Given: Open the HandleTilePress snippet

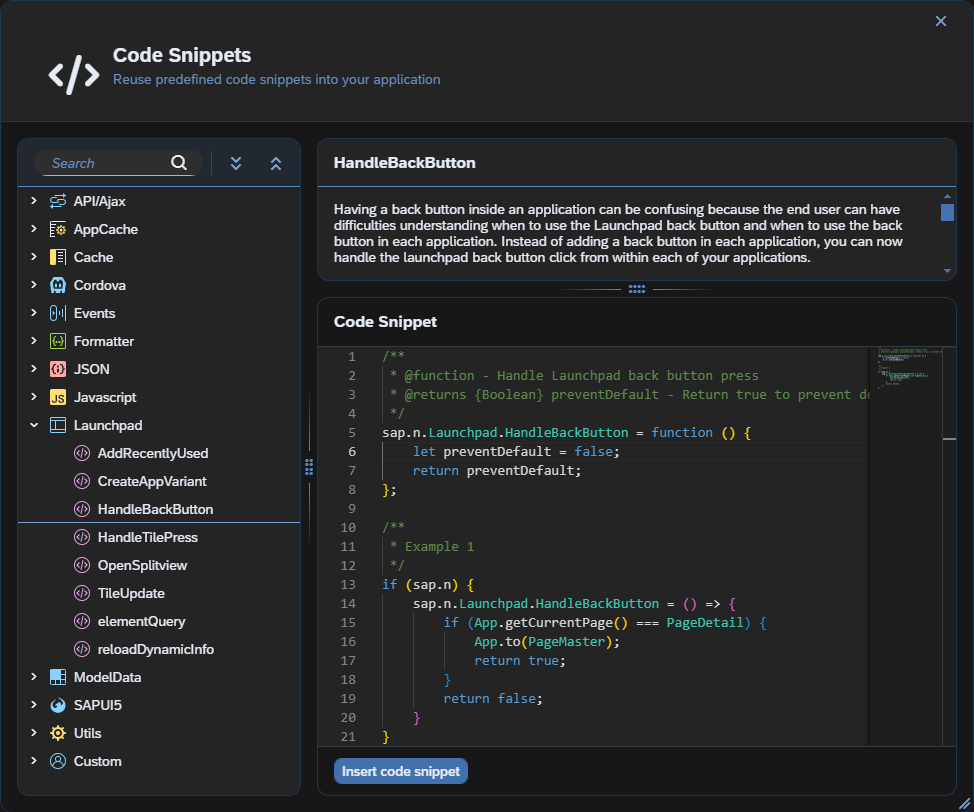Looking at the screenshot, I should pyautogui.click(x=159, y=537).
